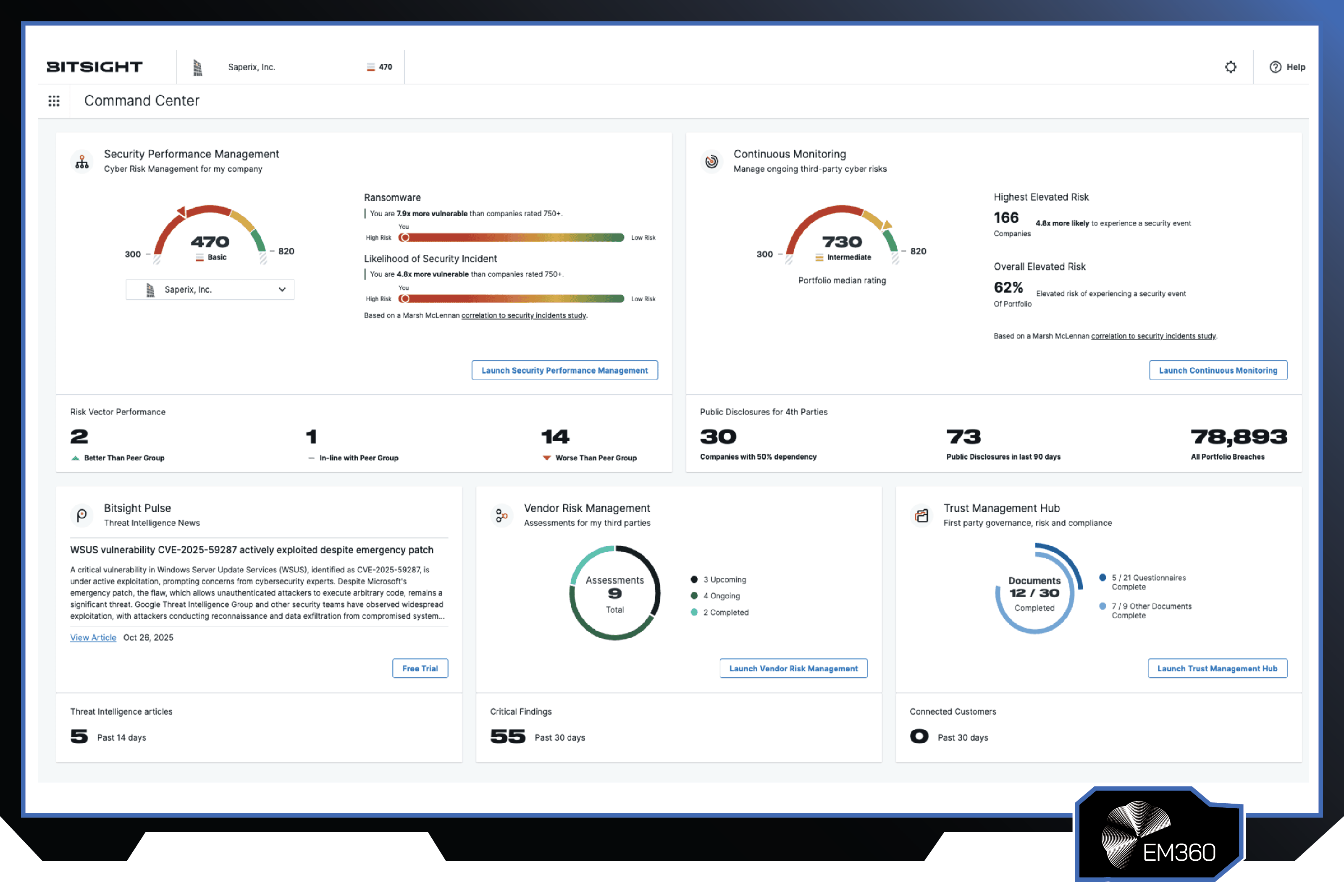Open the settings gear icon
The width and height of the screenshot is (1344, 896).
(x=1230, y=67)
